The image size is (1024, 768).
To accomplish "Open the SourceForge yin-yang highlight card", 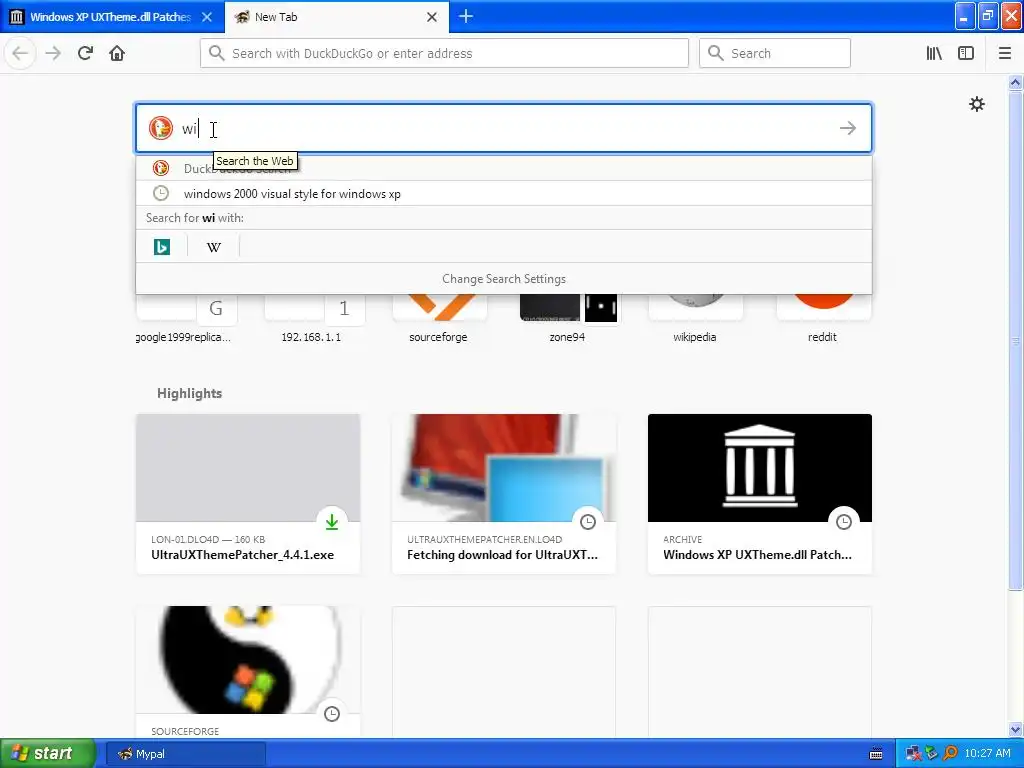I will 248,672.
